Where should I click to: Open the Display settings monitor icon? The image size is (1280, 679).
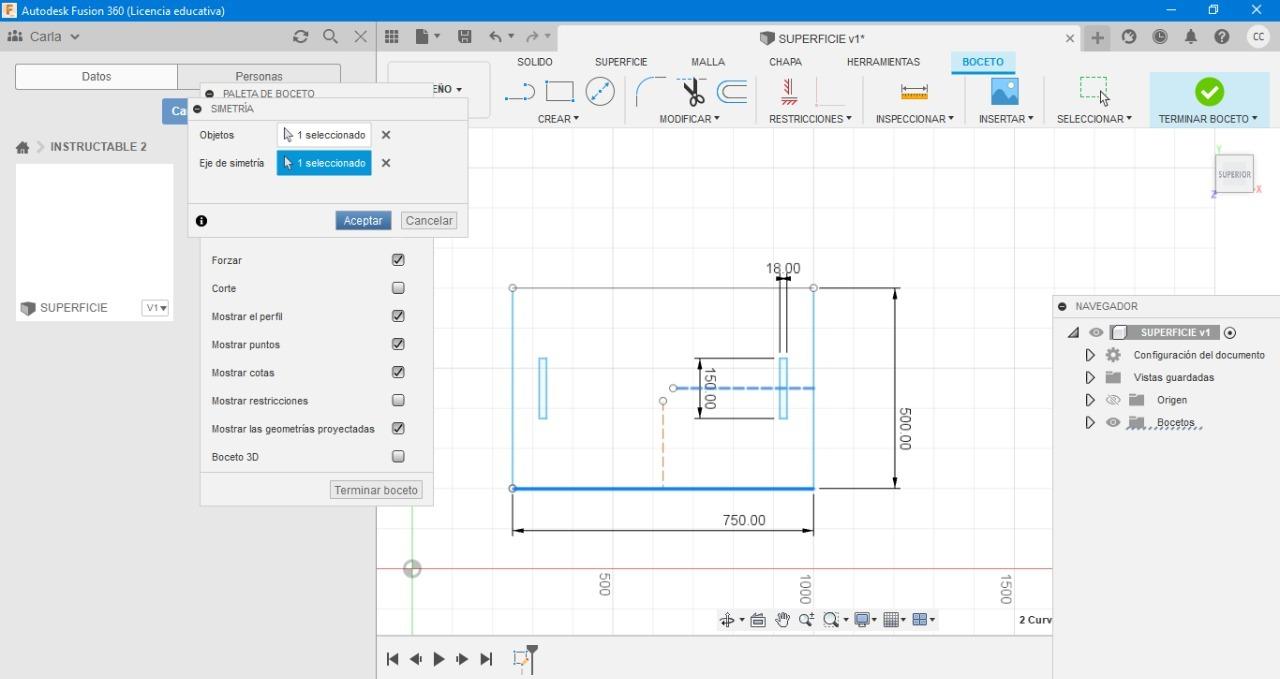pos(862,620)
